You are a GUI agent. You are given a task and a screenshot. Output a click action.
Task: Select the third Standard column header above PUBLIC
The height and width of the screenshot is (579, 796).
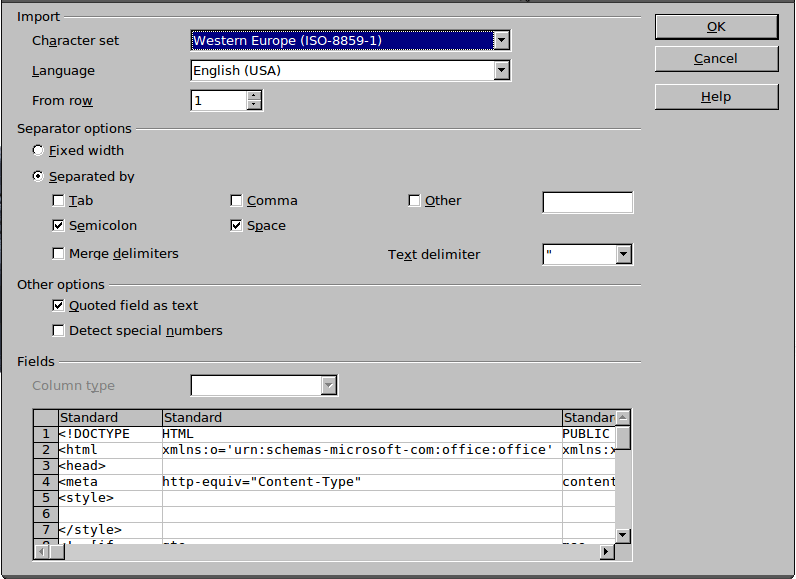589,418
